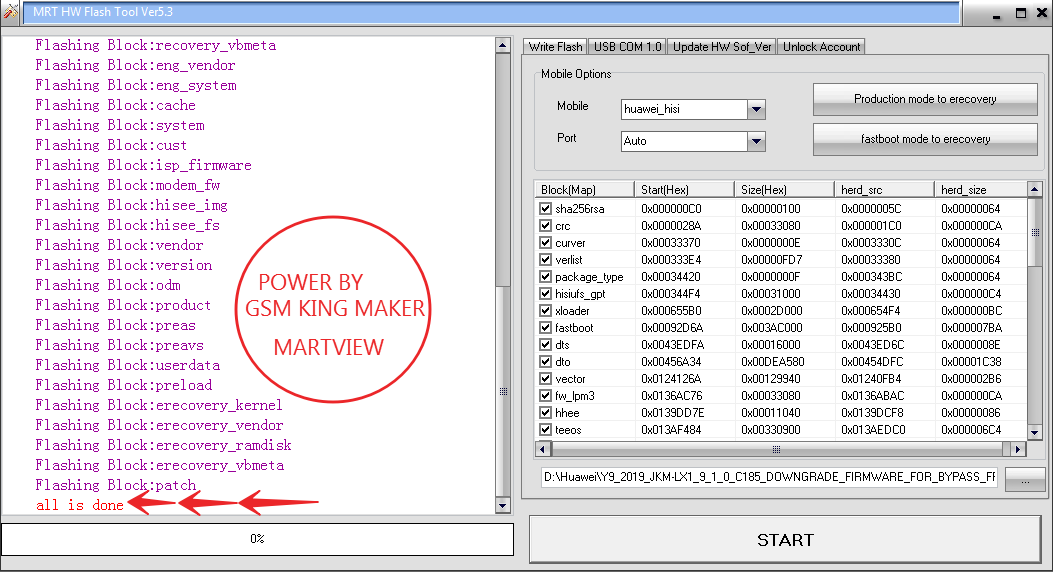Uncheck the teeos block checkbox
Viewport: 1053px width, 572px height.
click(545, 430)
